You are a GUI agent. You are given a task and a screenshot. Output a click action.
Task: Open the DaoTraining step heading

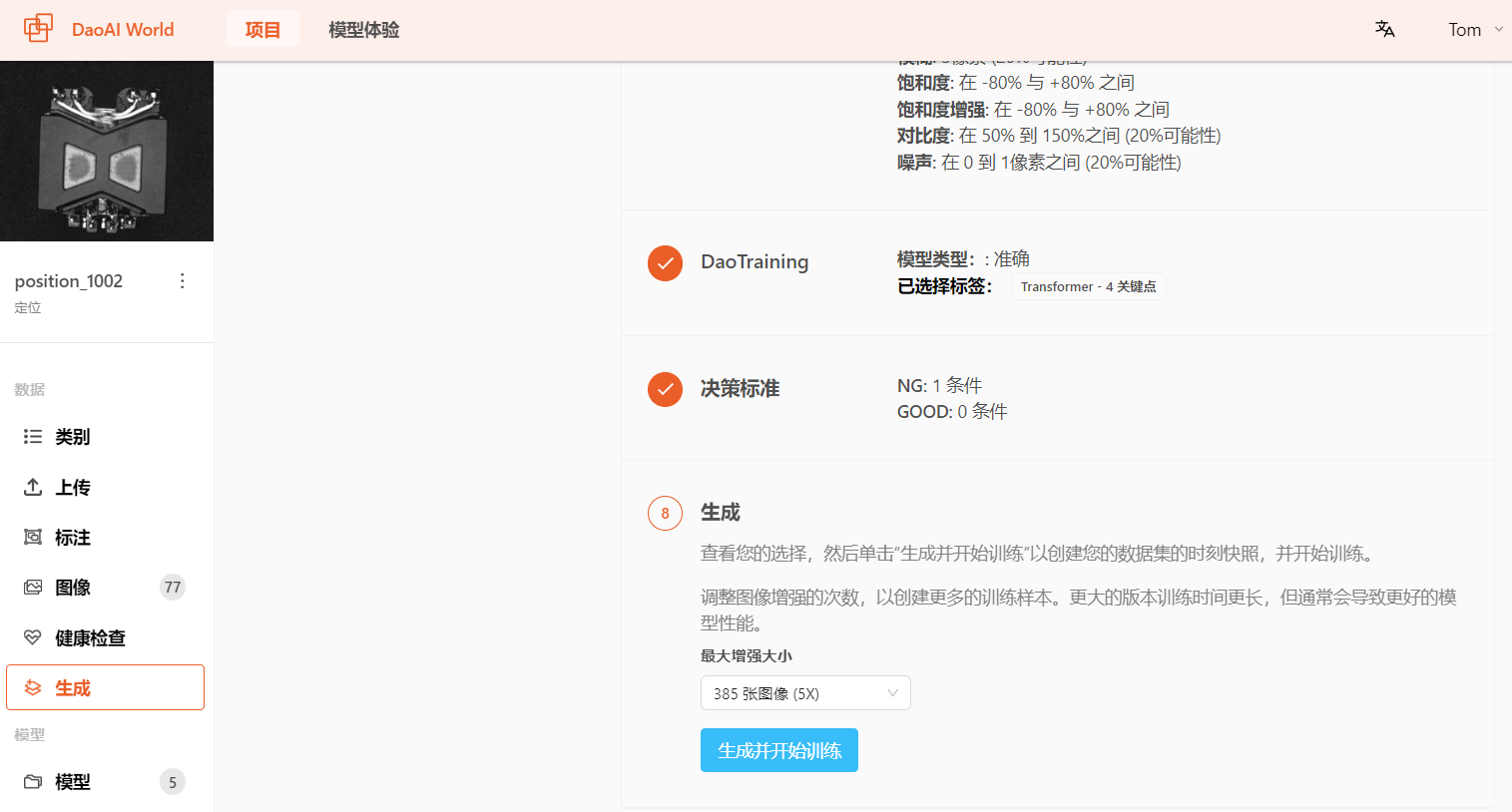(755, 261)
